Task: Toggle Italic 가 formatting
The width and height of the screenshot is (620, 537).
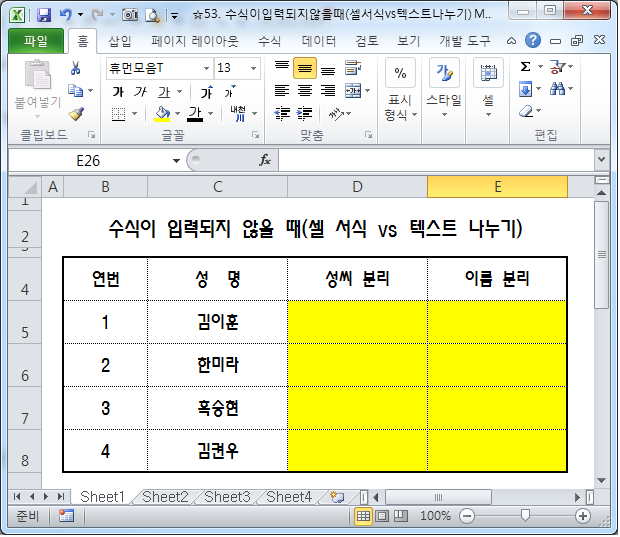Action: coord(140,92)
